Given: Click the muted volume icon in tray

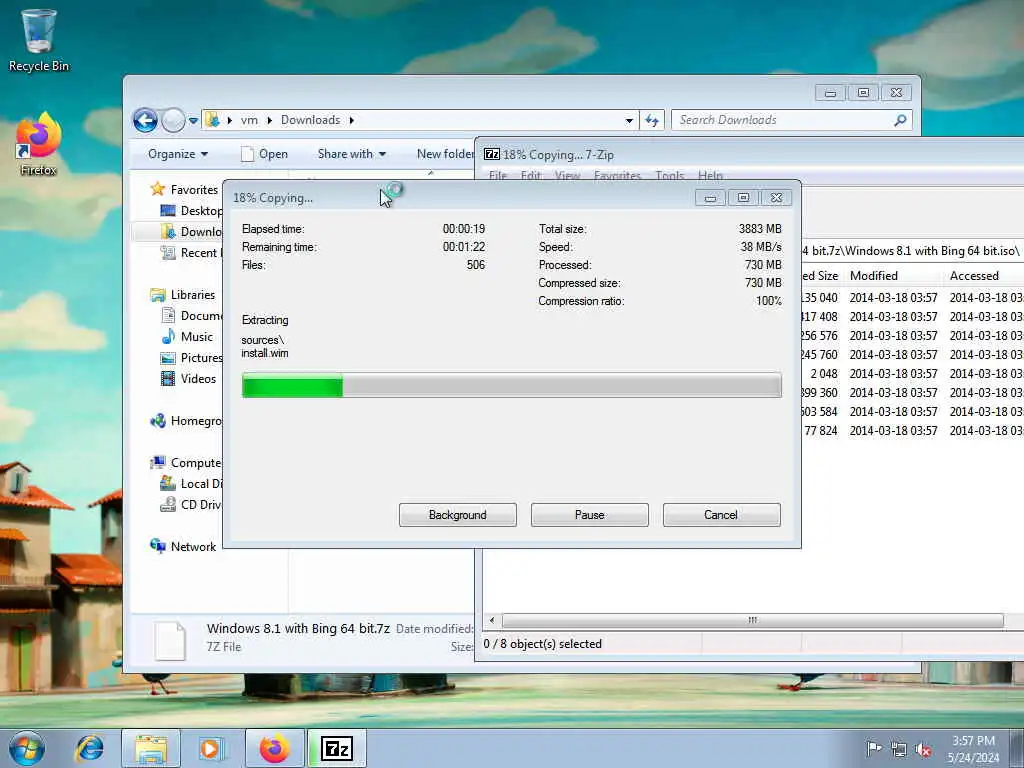Looking at the screenshot, I should click(923, 750).
